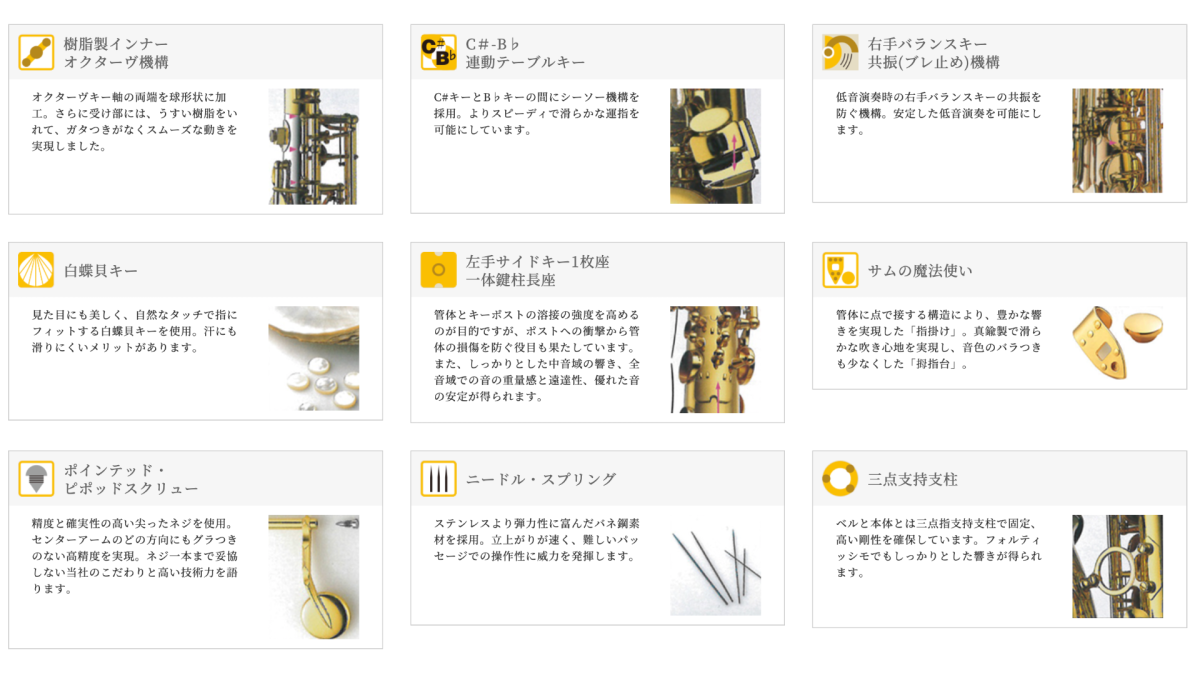Click the 三点支持支柱 ring icon
Viewport: 1200px width, 675px height.
(x=840, y=479)
